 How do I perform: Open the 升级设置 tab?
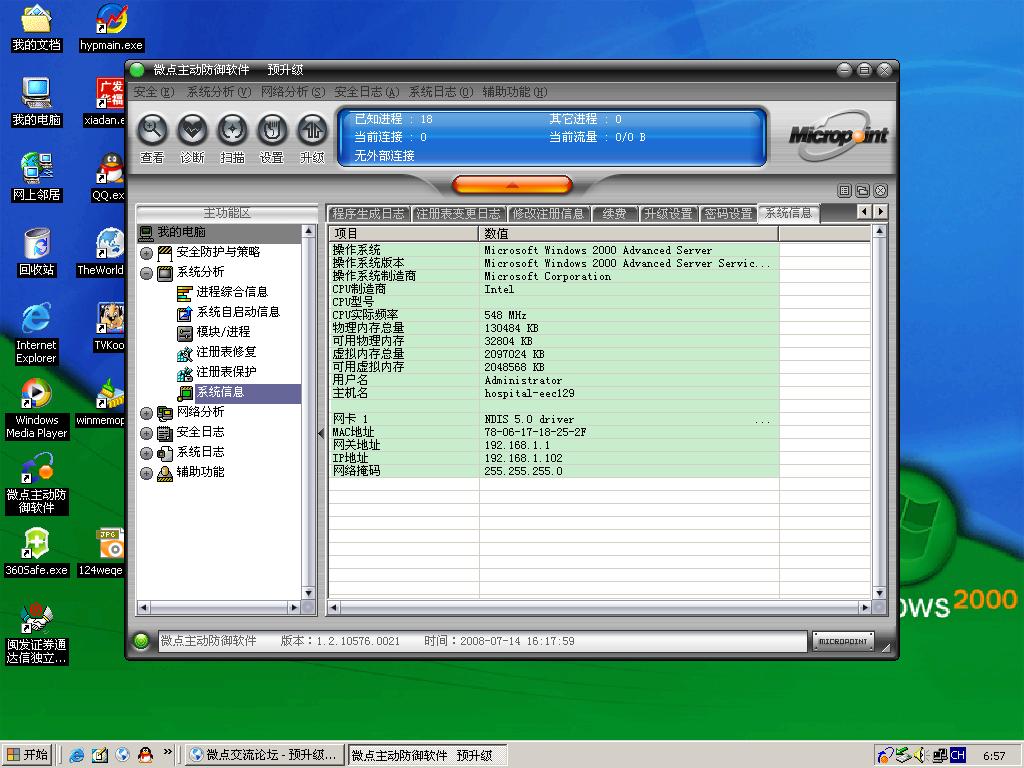point(668,214)
